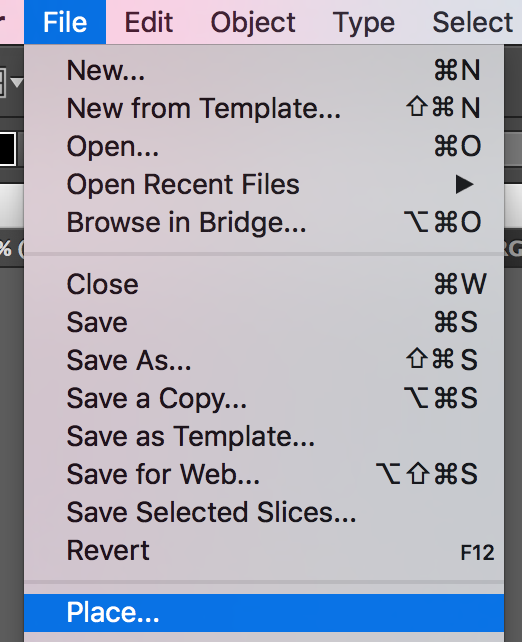This screenshot has height=642, width=522.
Task: Click the Save menu item
Action: pos(264,322)
